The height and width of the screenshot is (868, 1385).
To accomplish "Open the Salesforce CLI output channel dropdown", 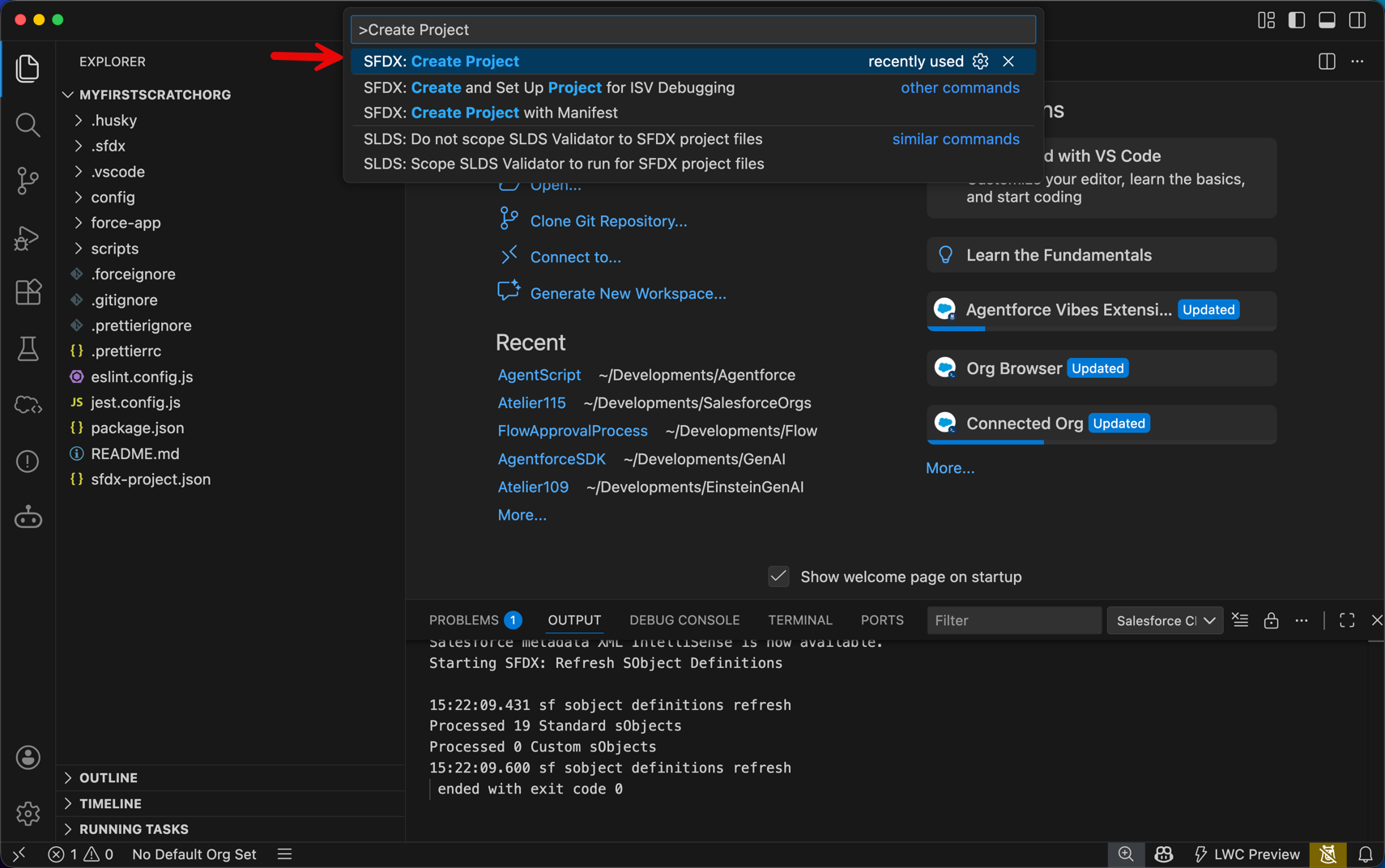I will coord(1165,620).
